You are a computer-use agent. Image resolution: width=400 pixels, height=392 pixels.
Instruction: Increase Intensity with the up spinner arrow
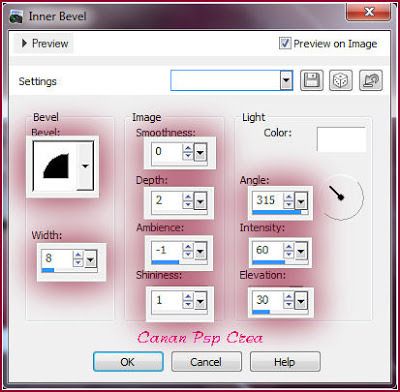(x=289, y=247)
